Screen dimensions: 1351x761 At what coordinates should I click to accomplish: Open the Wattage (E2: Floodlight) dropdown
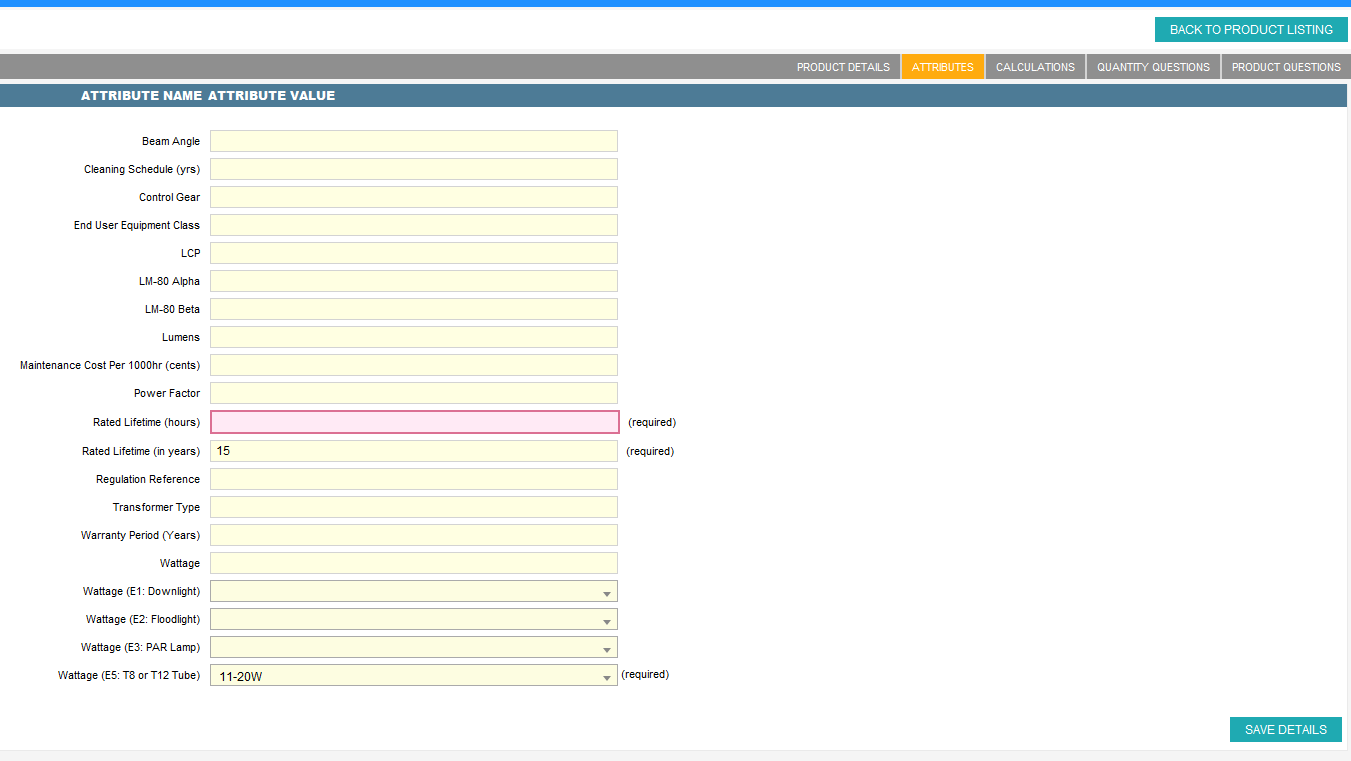click(x=413, y=620)
